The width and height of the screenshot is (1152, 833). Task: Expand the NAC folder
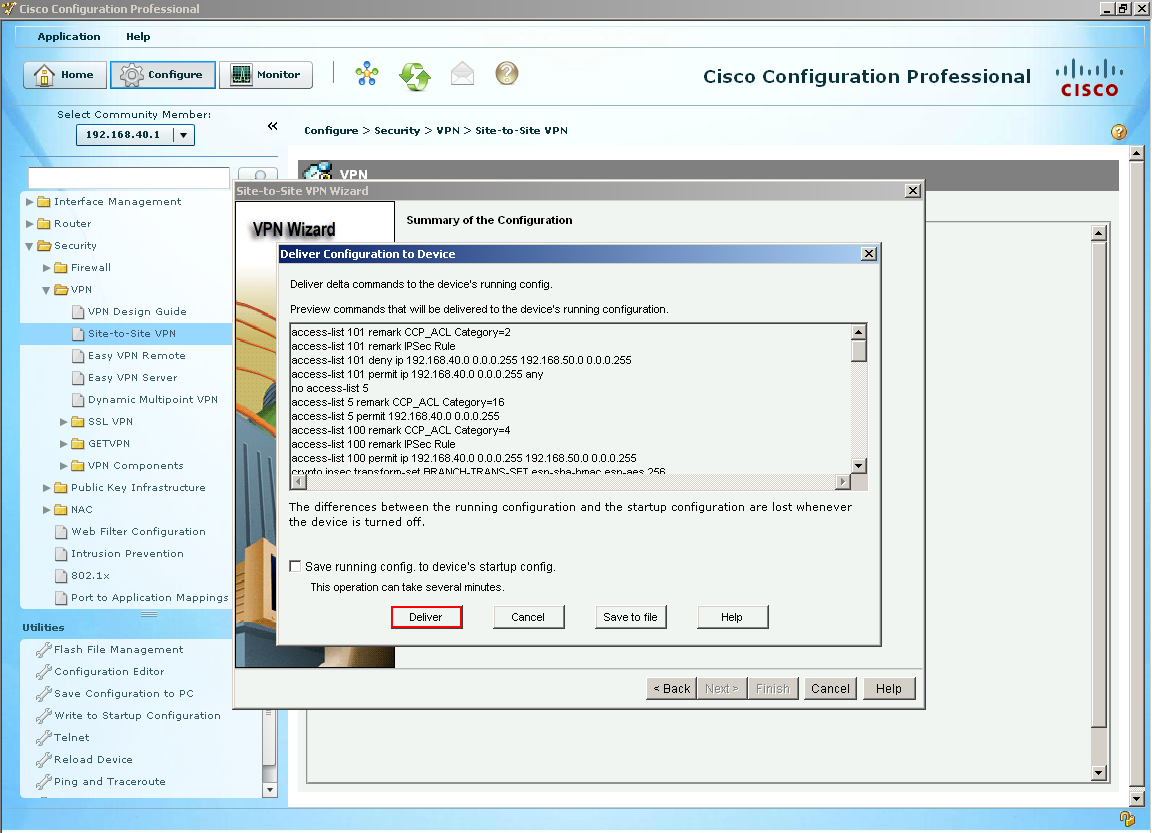[46, 510]
